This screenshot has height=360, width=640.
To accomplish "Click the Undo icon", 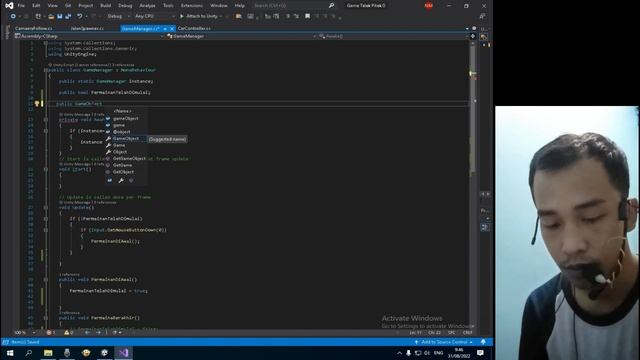I will point(80,16).
